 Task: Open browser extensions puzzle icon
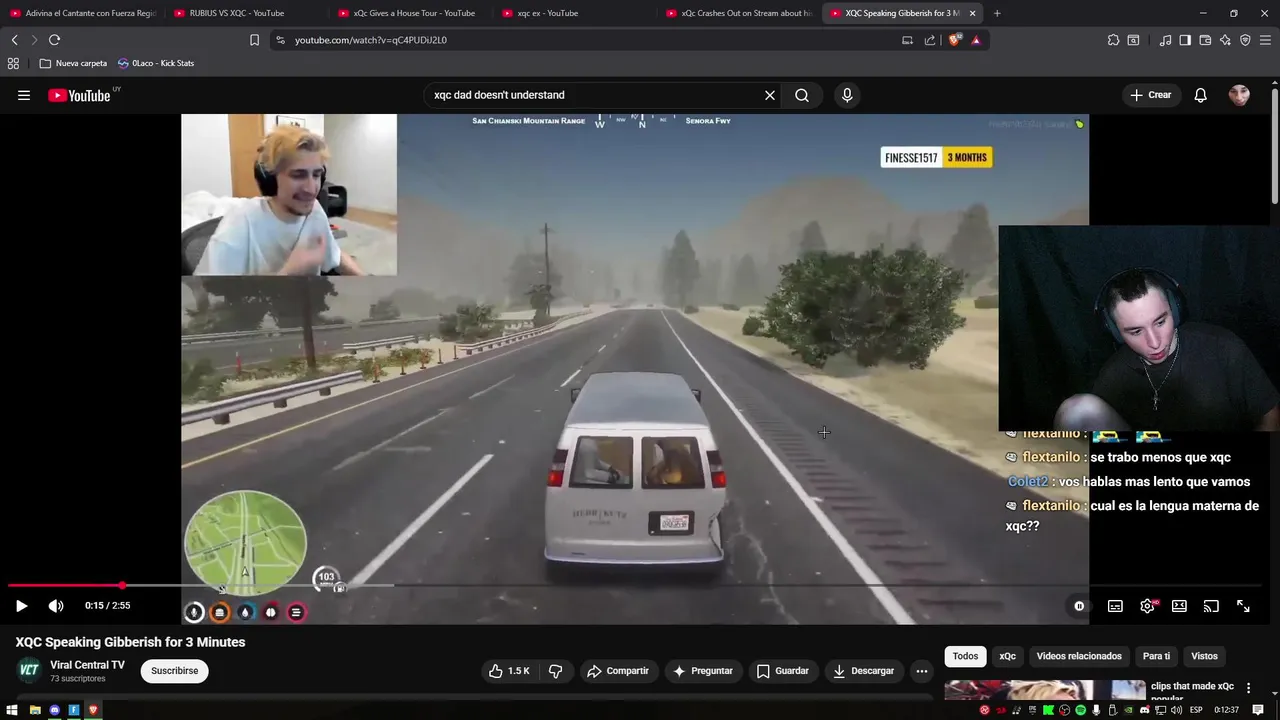[1113, 40]
